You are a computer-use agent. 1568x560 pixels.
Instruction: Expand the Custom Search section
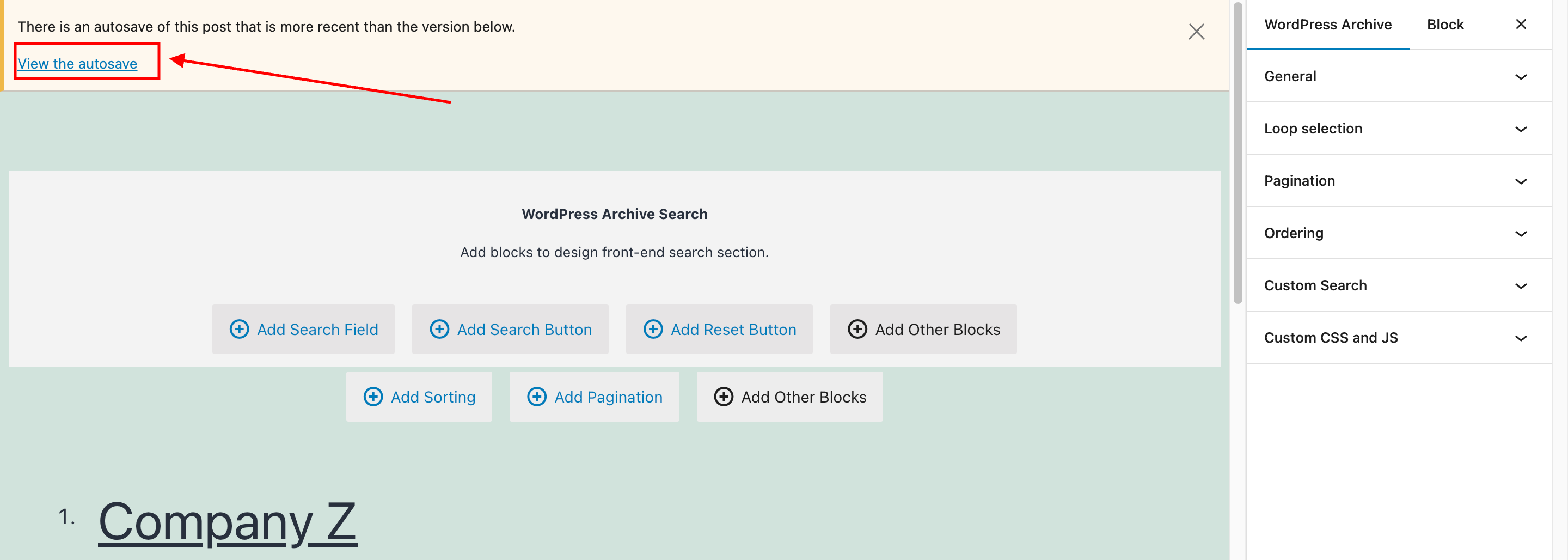coord(1398,286)
